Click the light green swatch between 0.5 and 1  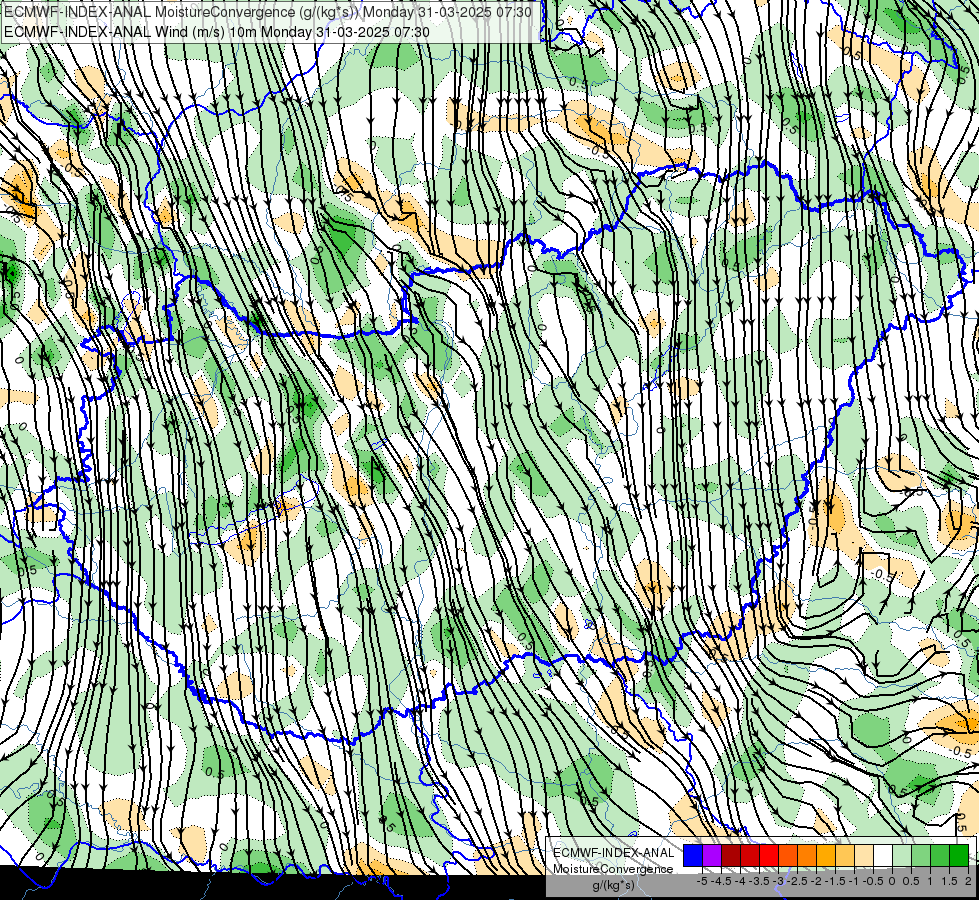click(x=921, y=856)
